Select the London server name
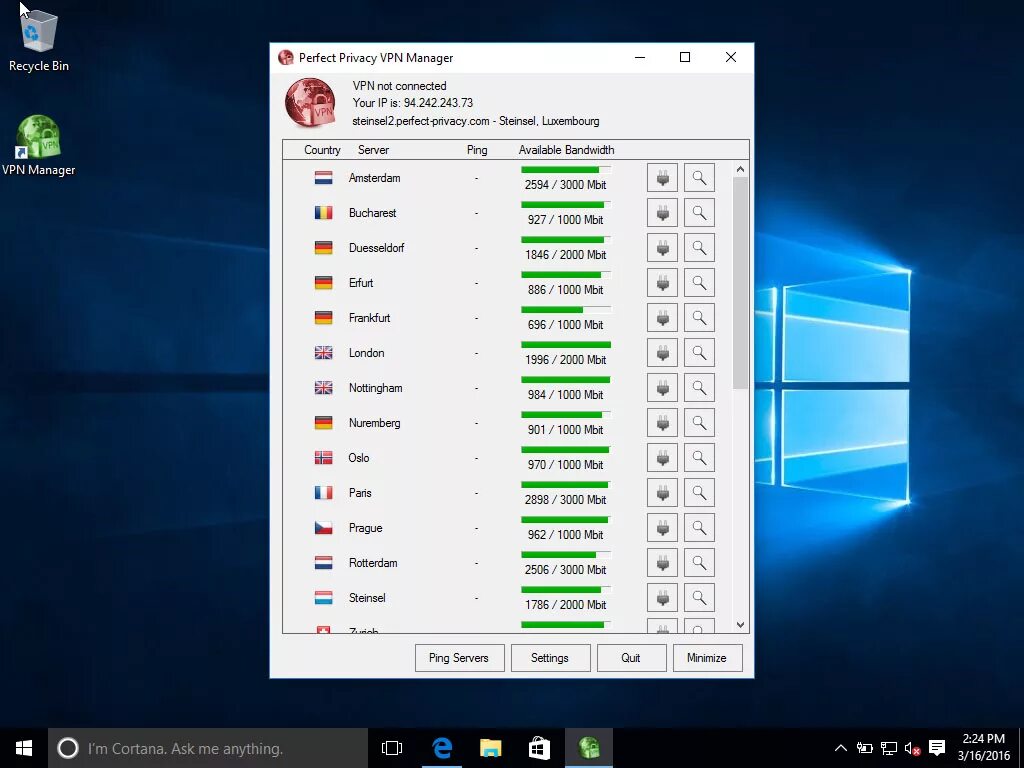 pos(366,353)
